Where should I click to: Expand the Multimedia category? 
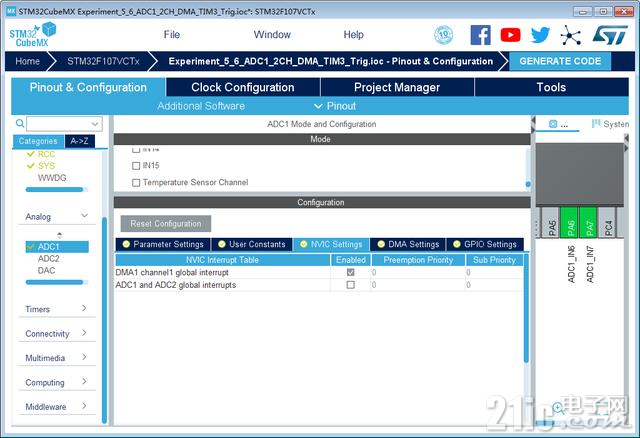click(x=84, y=357)
